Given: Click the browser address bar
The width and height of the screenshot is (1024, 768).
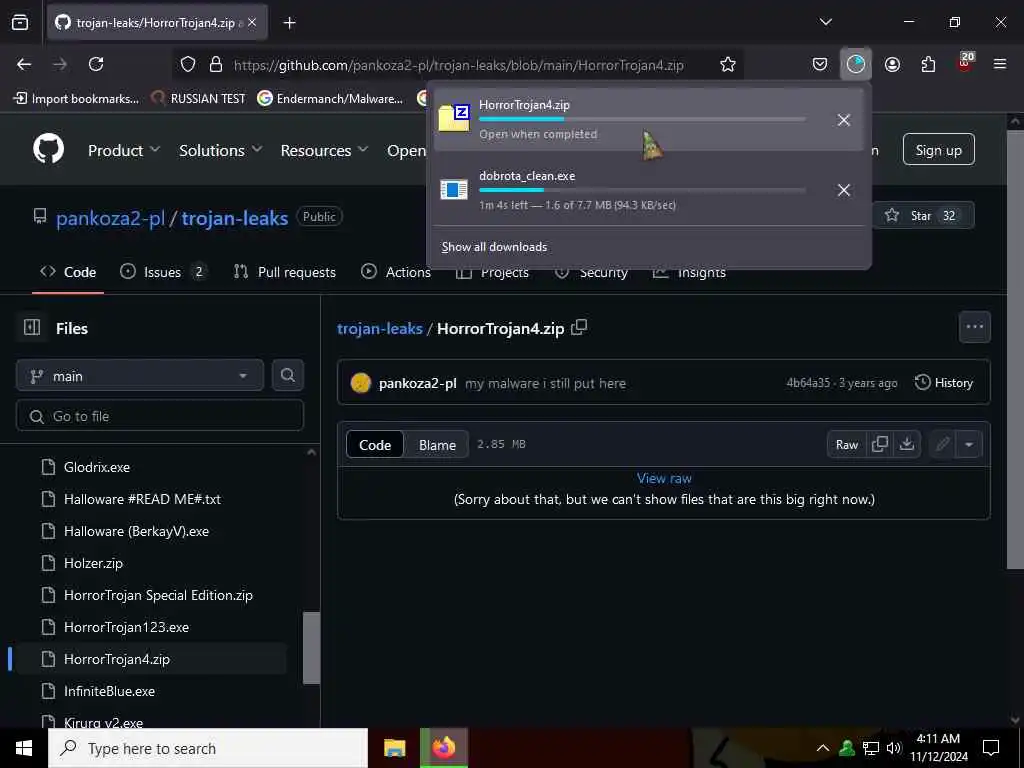Looking at the screenshot, I should point(458,65).
